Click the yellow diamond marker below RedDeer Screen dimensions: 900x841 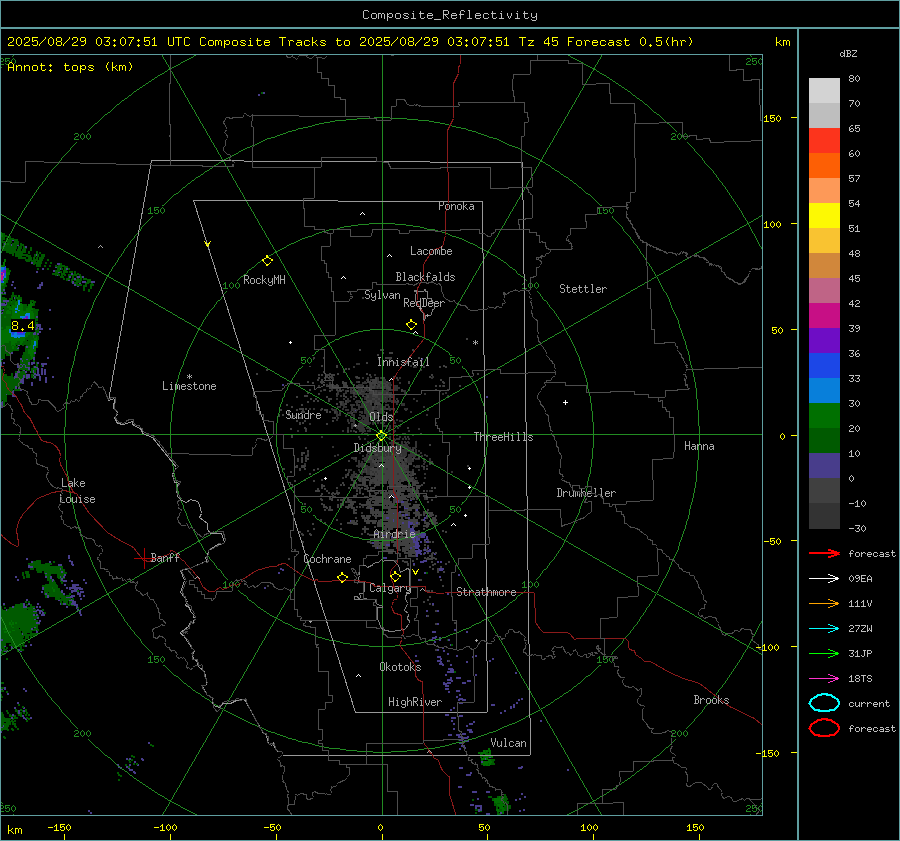(411, 325)
